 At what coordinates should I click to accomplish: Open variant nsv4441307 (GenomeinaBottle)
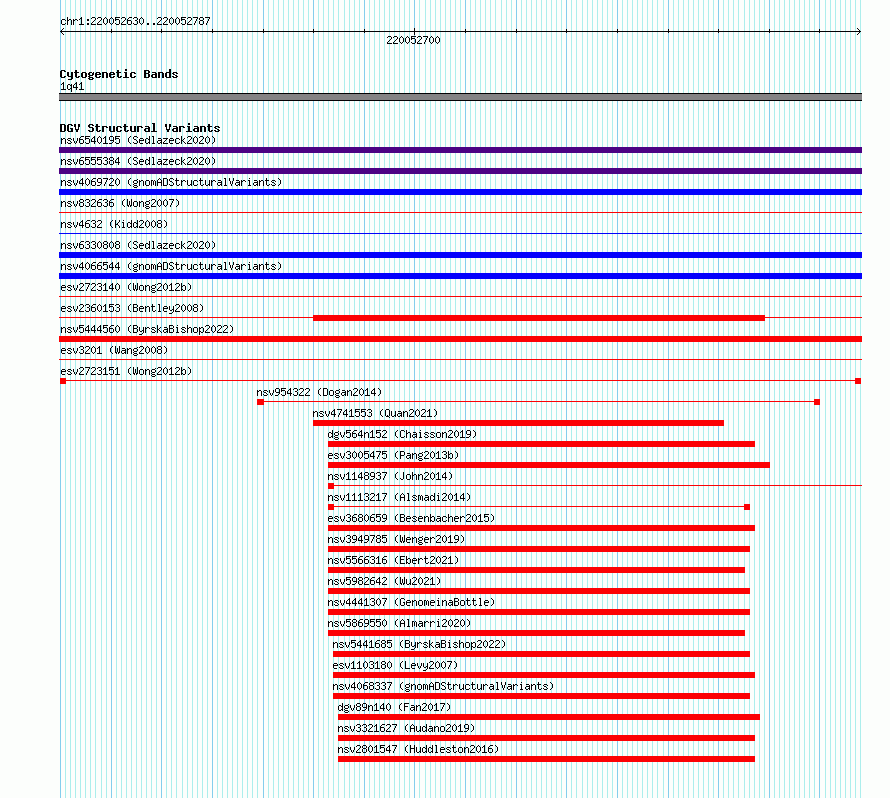point(412,602)
